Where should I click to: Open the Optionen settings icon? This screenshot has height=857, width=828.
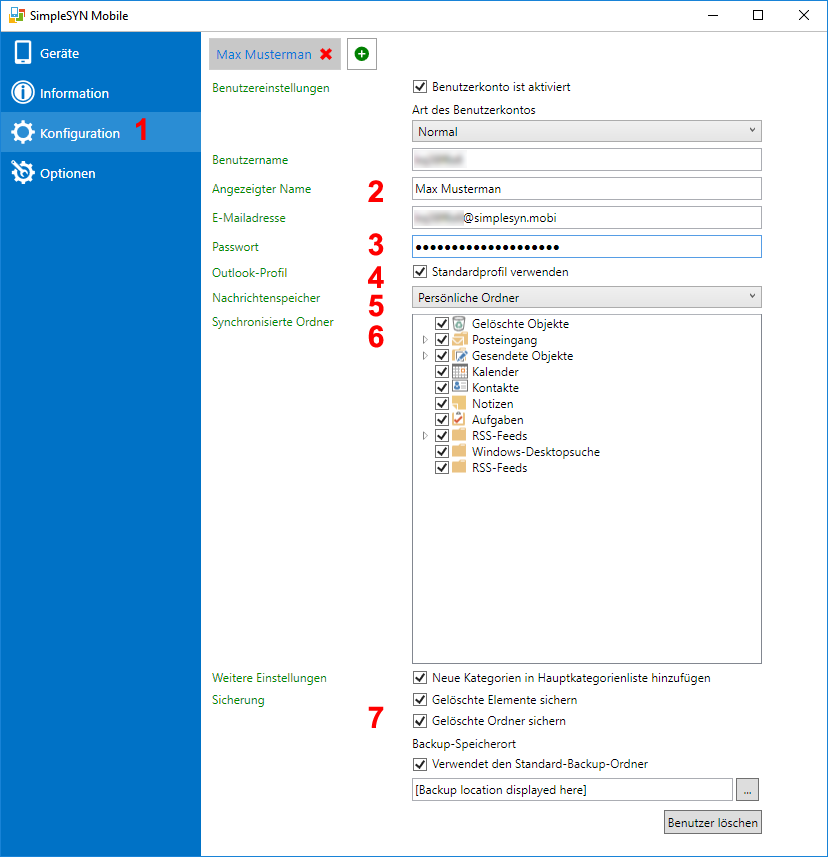23,173
